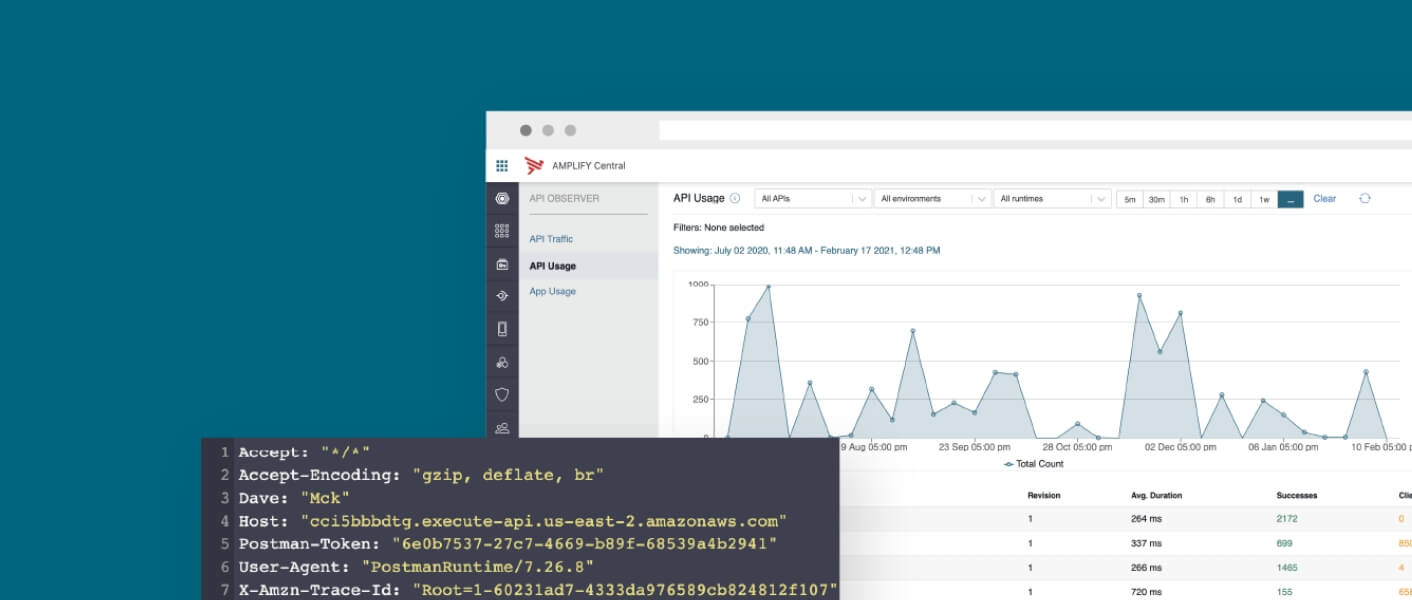Viewport: 1412px width, 600px height.
Task: Refresh the API Usage data
Action: click(x=1364, y=198)
